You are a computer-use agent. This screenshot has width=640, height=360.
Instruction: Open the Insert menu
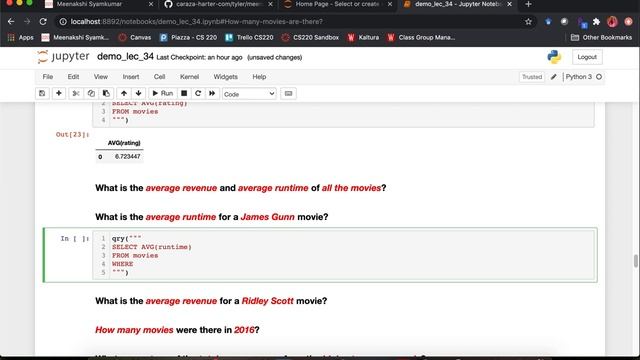(x=131, y=77)
